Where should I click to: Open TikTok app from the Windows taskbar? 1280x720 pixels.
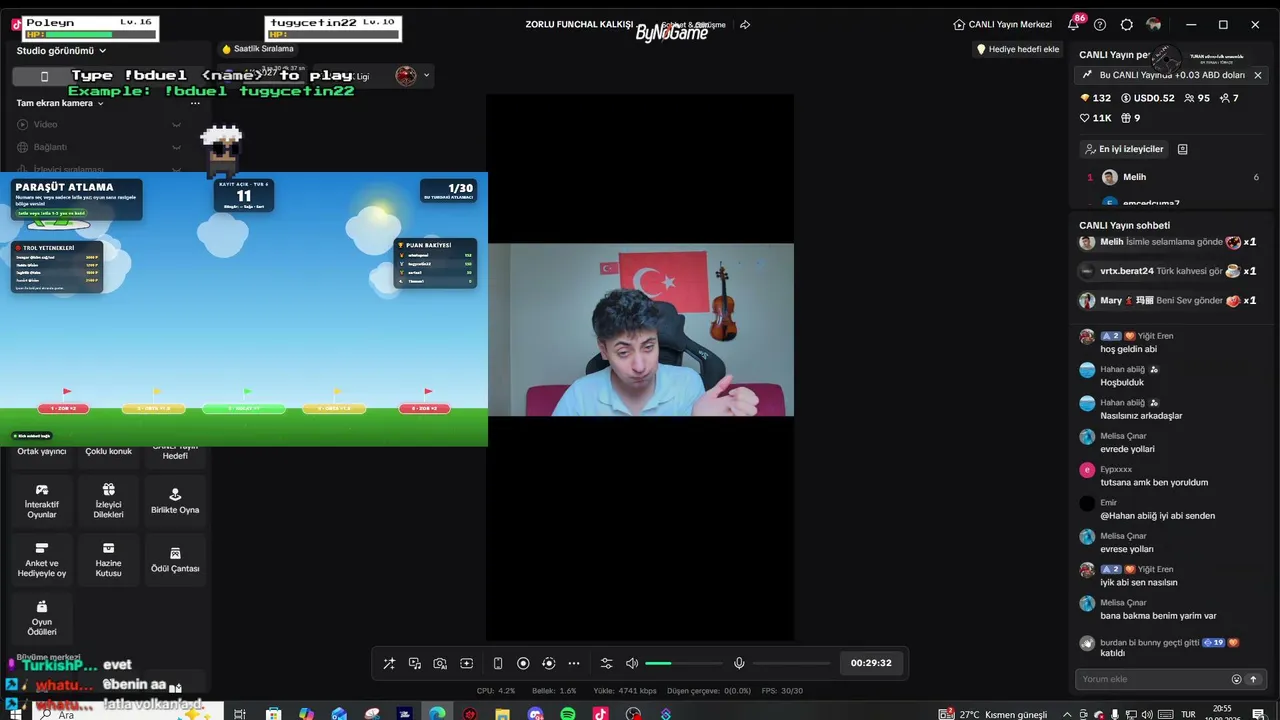point(600,714)
